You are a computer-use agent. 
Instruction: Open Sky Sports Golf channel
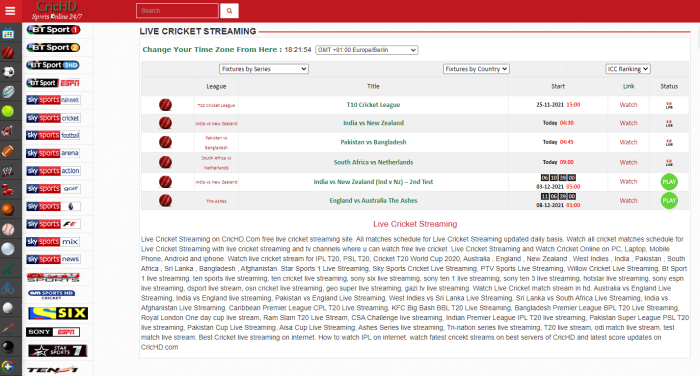(53, 188)
